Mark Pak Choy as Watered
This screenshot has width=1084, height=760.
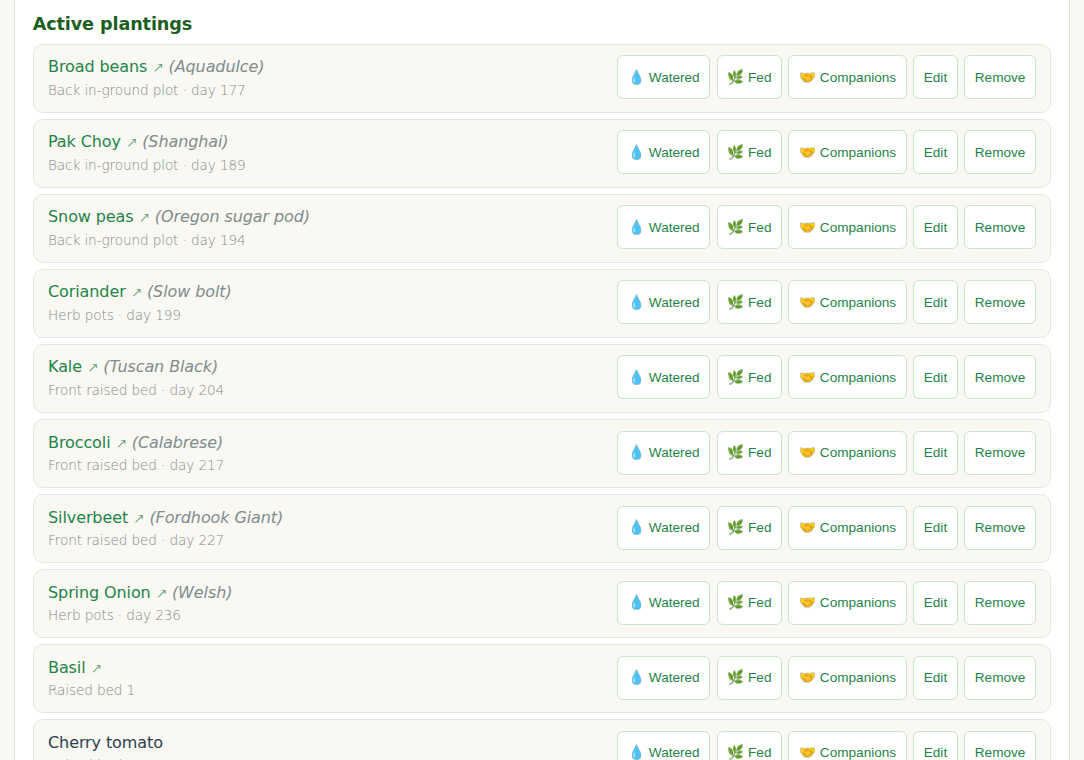pos(663,152)
